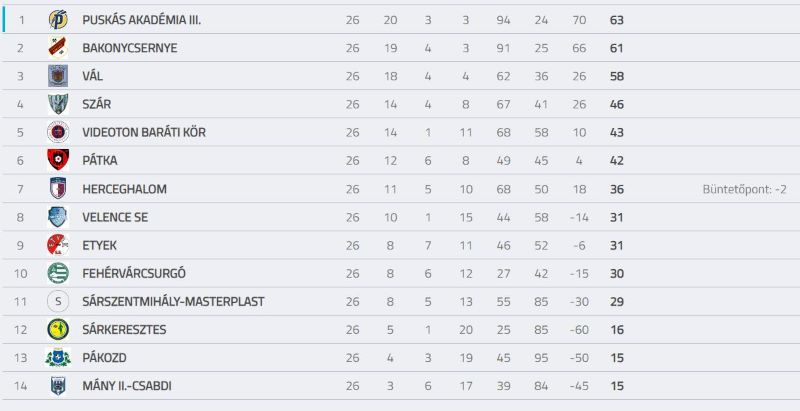This screenshot has width=800, height=411.
Task: Select the Vál club crest icon
Action: pos(58,76)
